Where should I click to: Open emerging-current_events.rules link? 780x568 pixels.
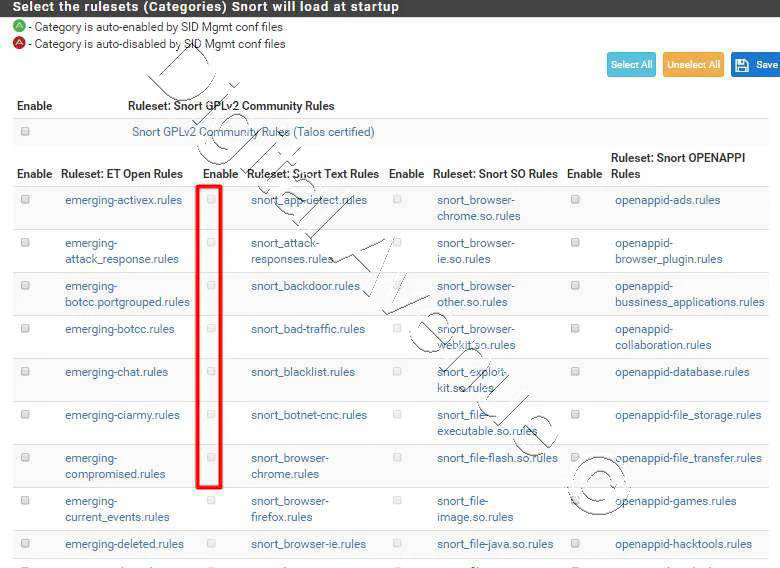[x=117, y=509]
